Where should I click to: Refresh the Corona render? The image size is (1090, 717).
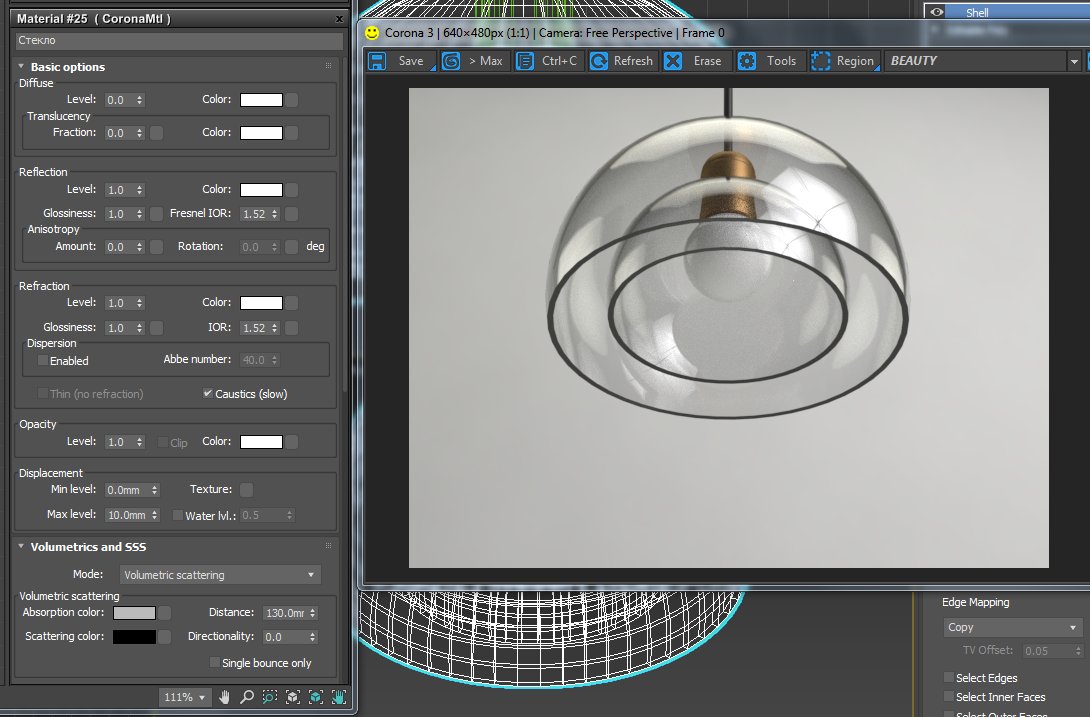pos(622,61)
